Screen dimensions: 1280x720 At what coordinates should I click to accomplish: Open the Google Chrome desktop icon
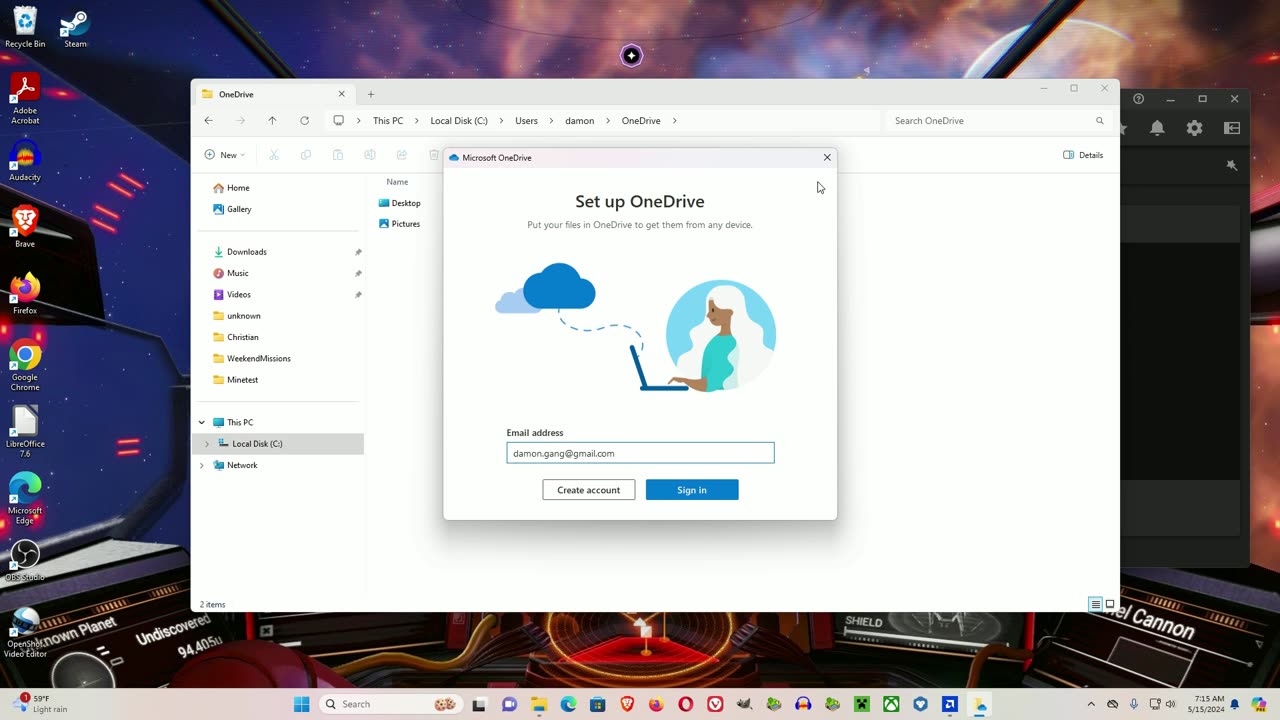[x=25, y=366]
